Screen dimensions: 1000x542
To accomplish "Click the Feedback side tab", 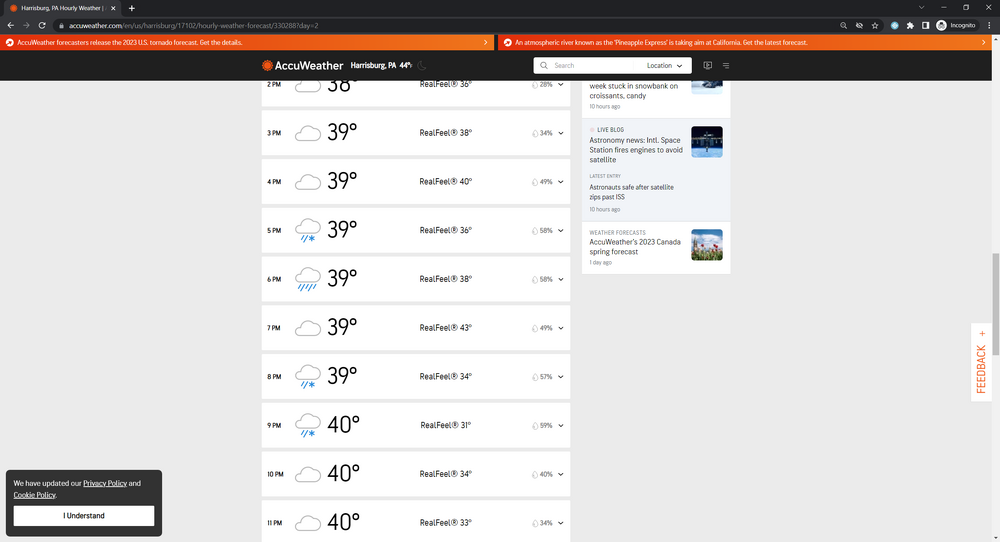I will 981,362.
